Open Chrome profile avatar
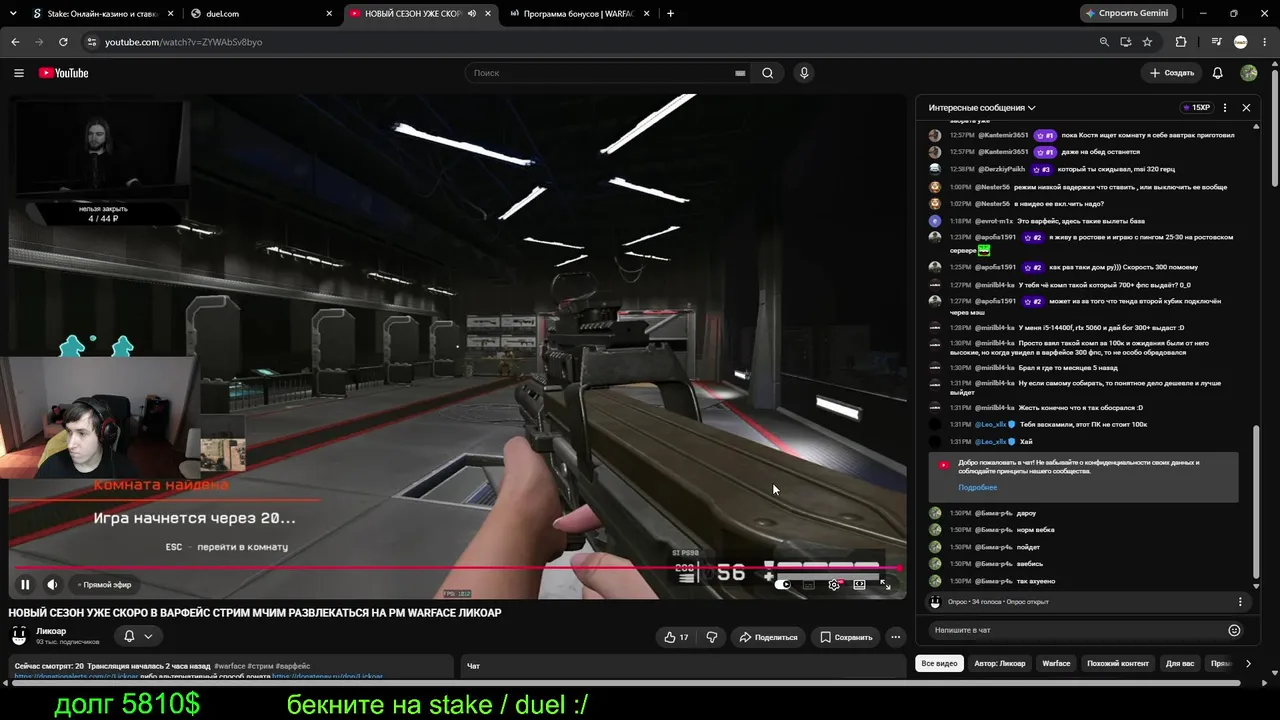 (1240, 42)
